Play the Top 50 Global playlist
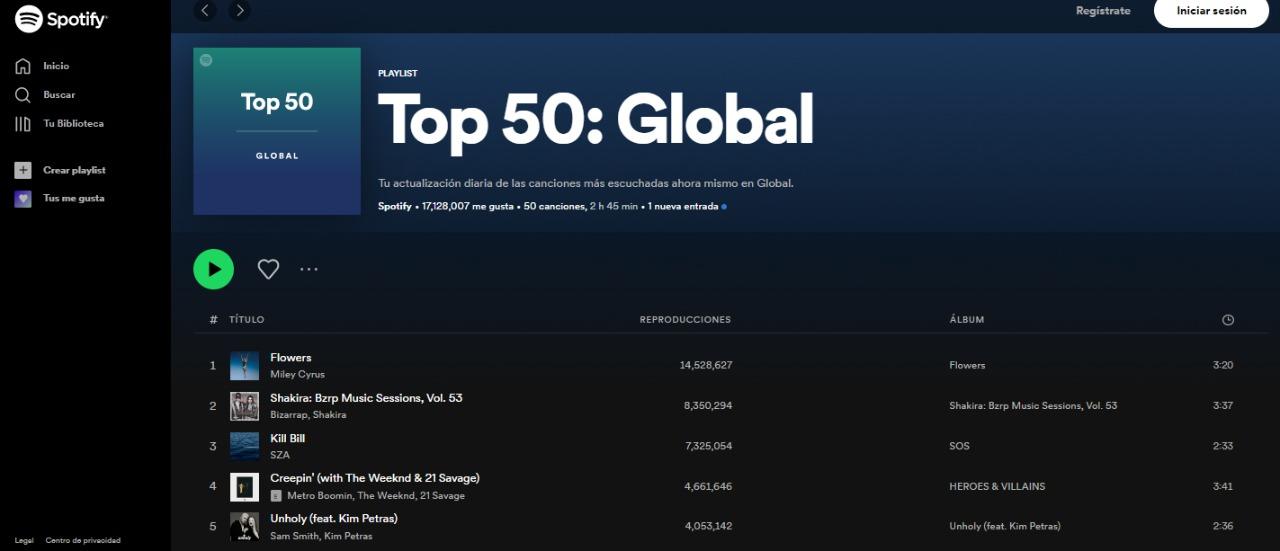1280x551 pixels. click(213, 269)
